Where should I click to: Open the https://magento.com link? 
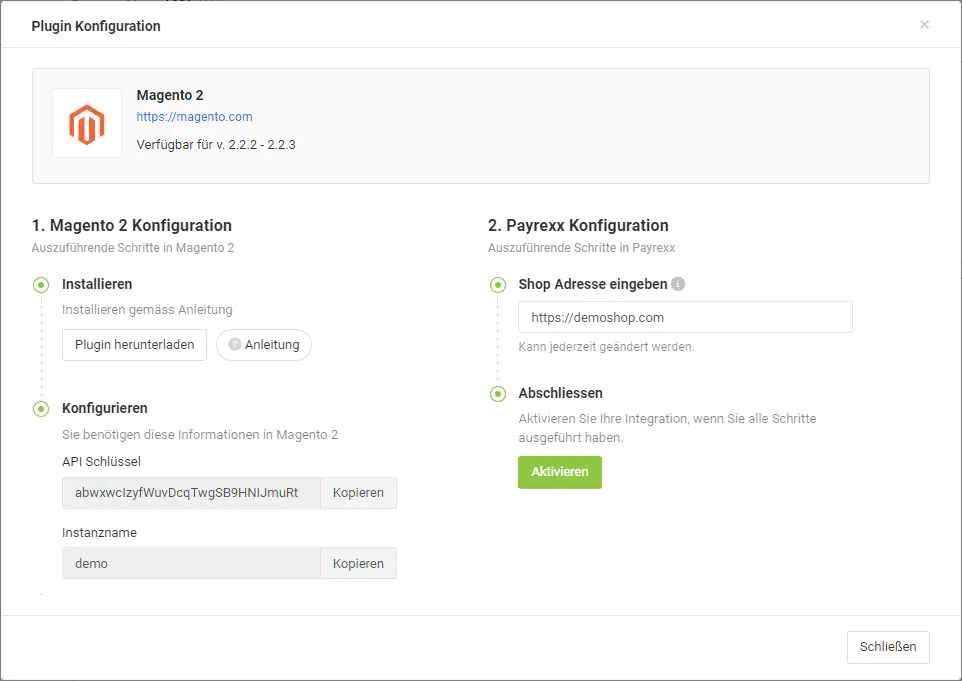[194, 117]
